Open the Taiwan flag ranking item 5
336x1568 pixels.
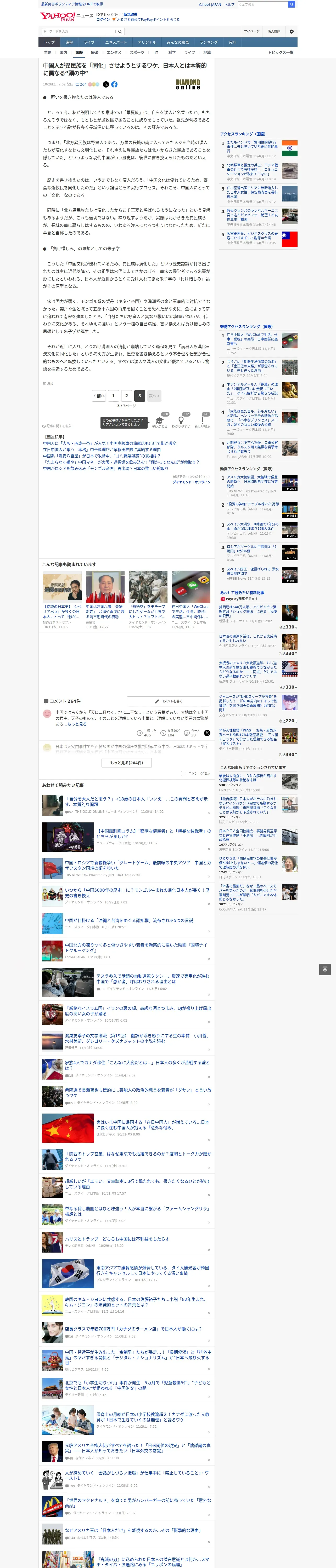point(290,239)
